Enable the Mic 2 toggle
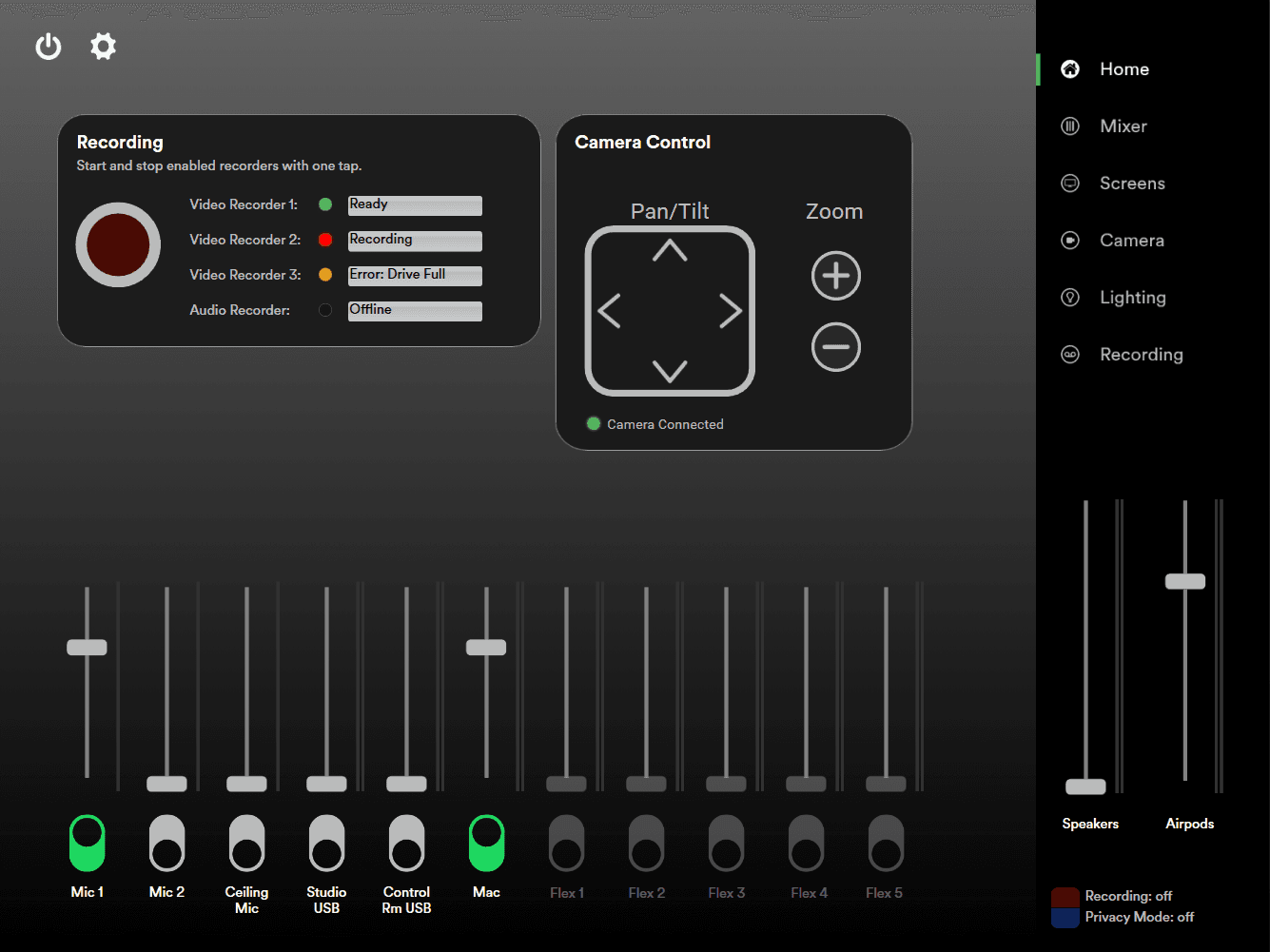Screen dimensions: 1270x952 167,843
